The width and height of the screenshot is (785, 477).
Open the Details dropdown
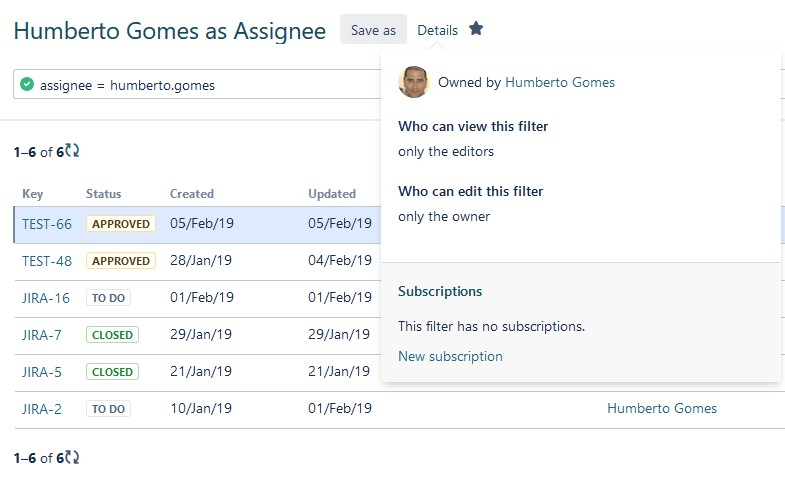[x=438, y=31]
